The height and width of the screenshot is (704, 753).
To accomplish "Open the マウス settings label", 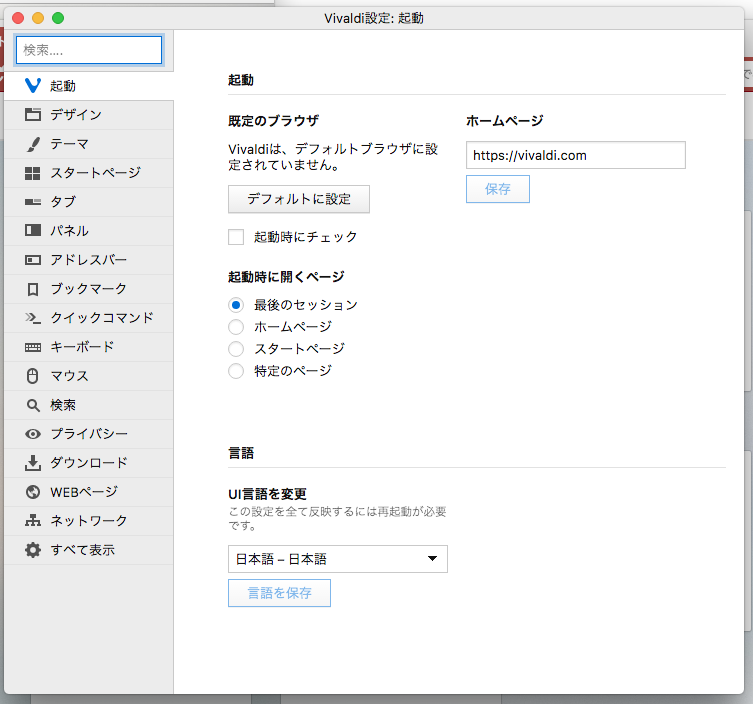I will 70,376.
